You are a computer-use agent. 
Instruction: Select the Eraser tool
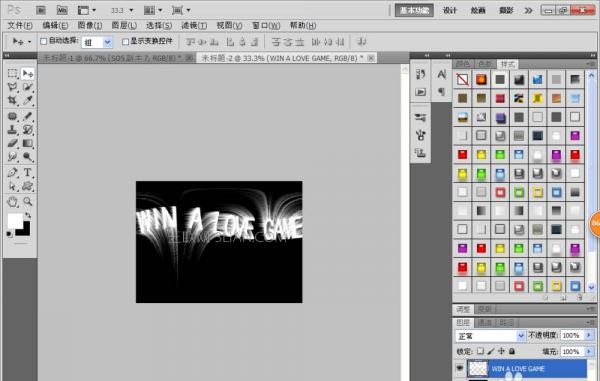[x=12, y=143]
